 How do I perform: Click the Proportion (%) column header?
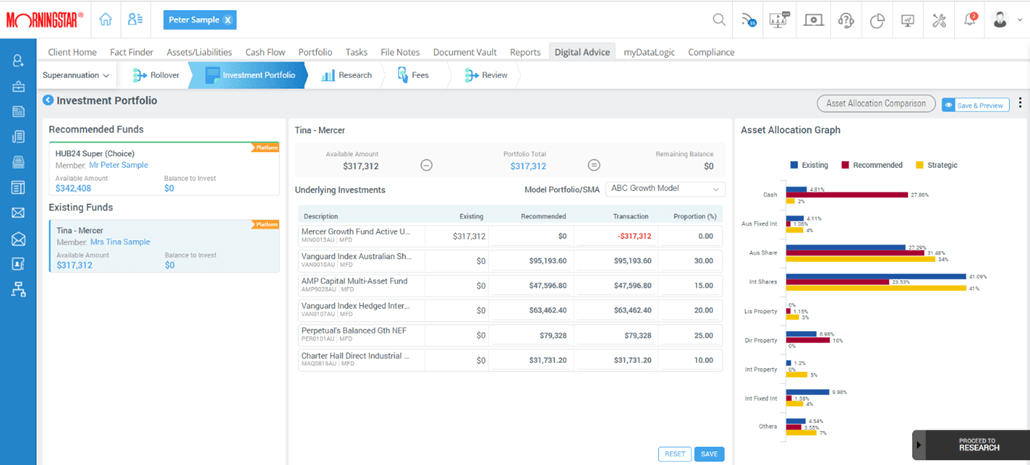tap(694, 215)
